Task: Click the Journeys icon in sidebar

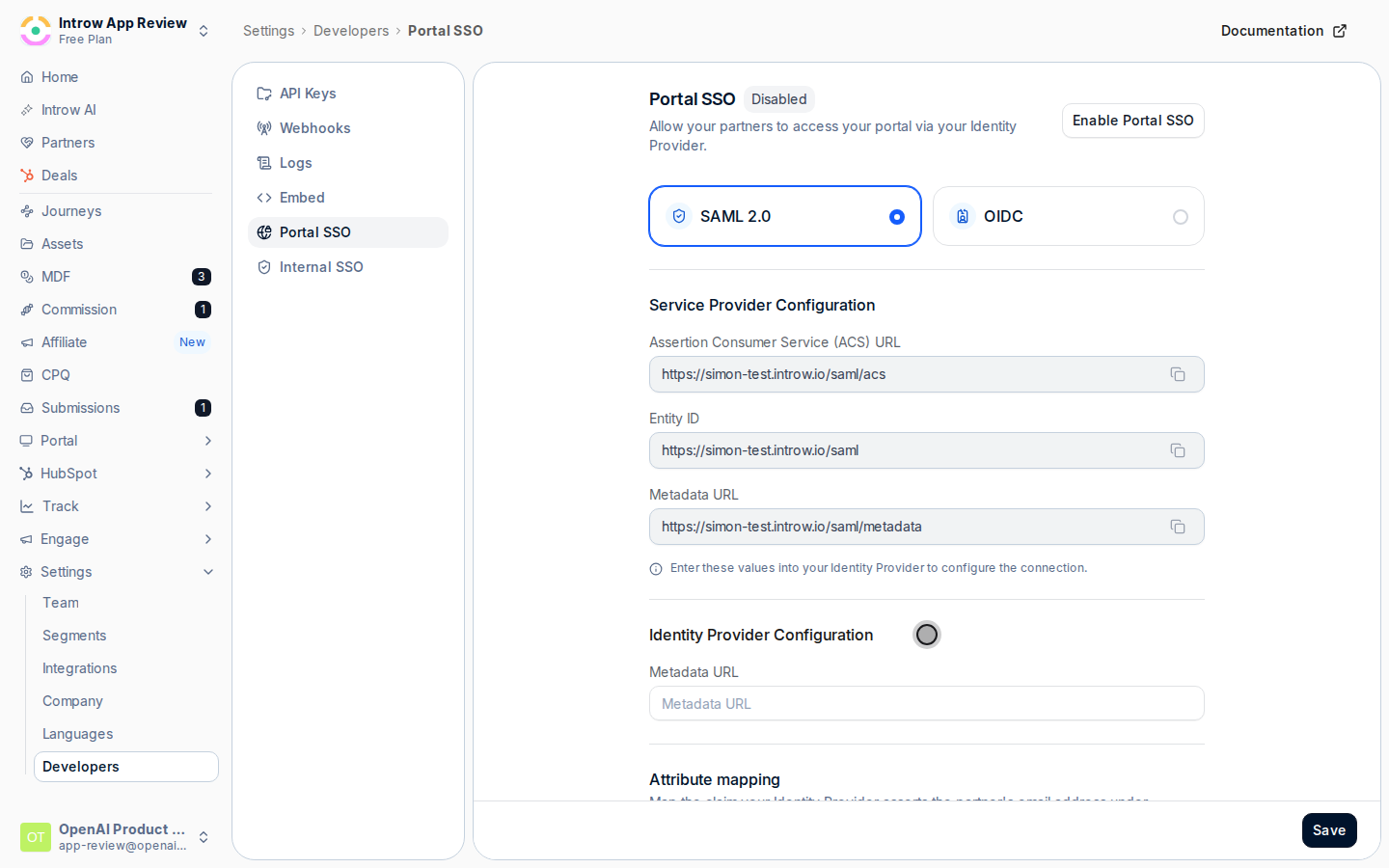Action: click(27, 211)
